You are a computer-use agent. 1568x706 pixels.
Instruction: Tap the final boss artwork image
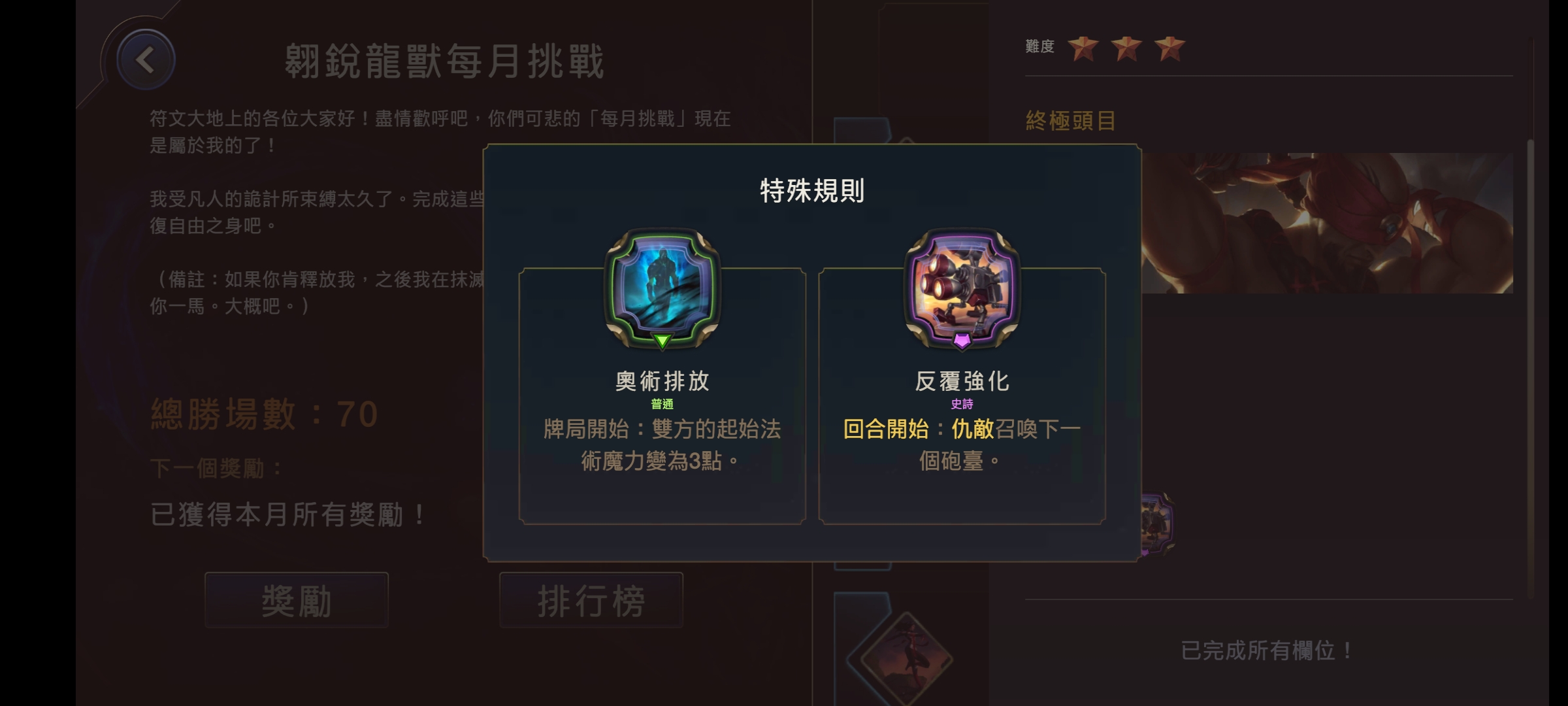click(x=1327, y=223)
